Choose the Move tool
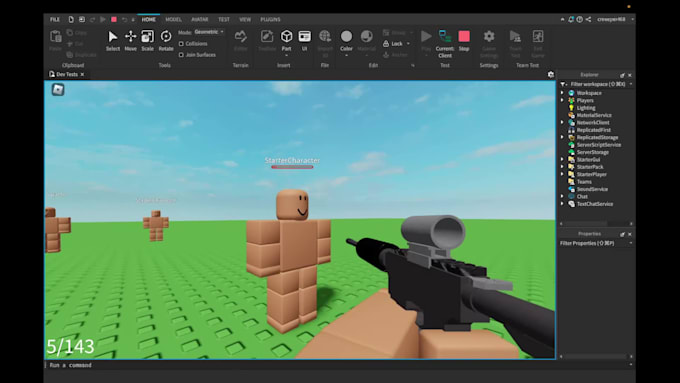Viewport: 680px width, 383px height. 131,41
